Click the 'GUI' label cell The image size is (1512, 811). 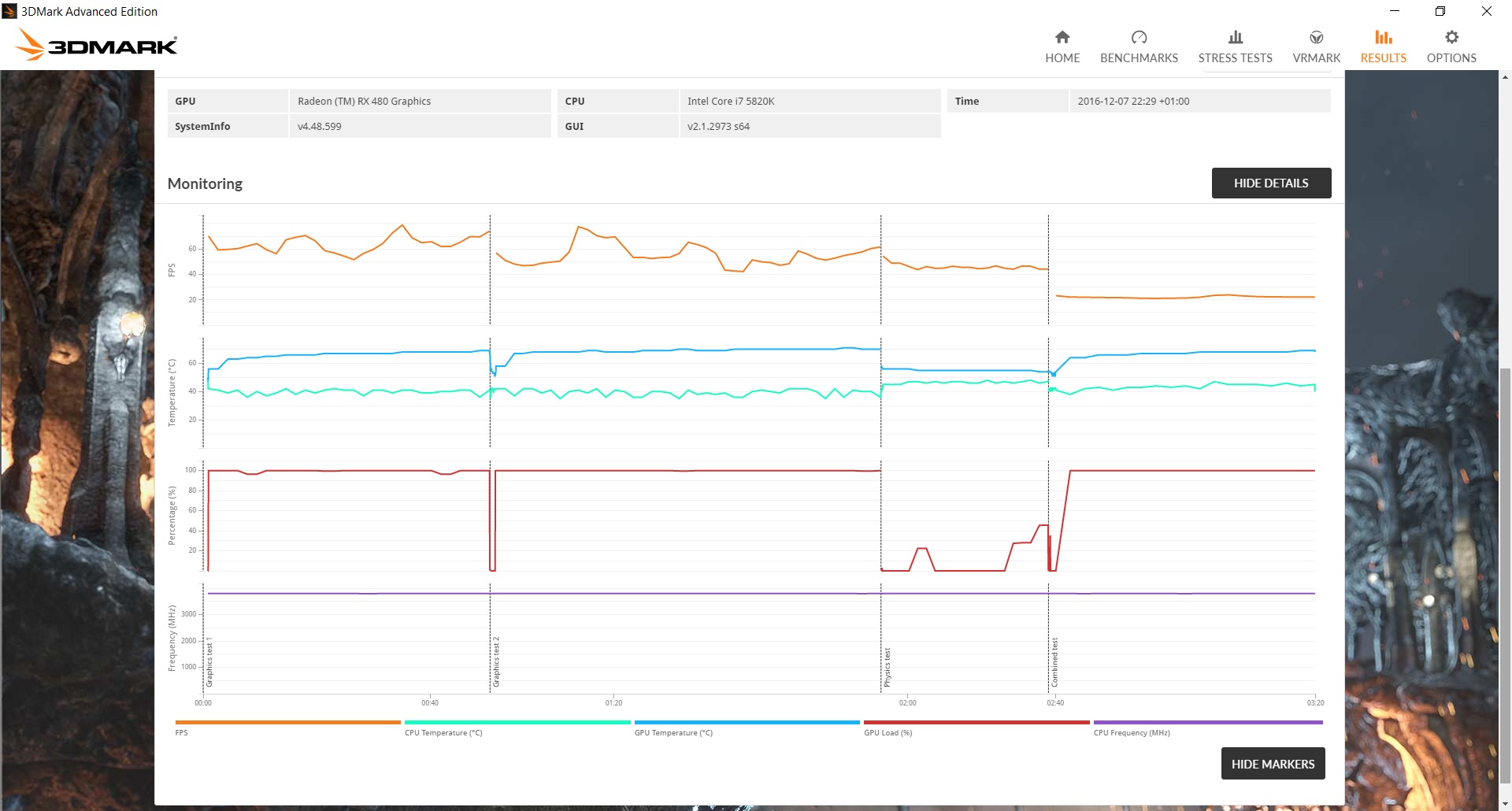(x=617, y=126)
